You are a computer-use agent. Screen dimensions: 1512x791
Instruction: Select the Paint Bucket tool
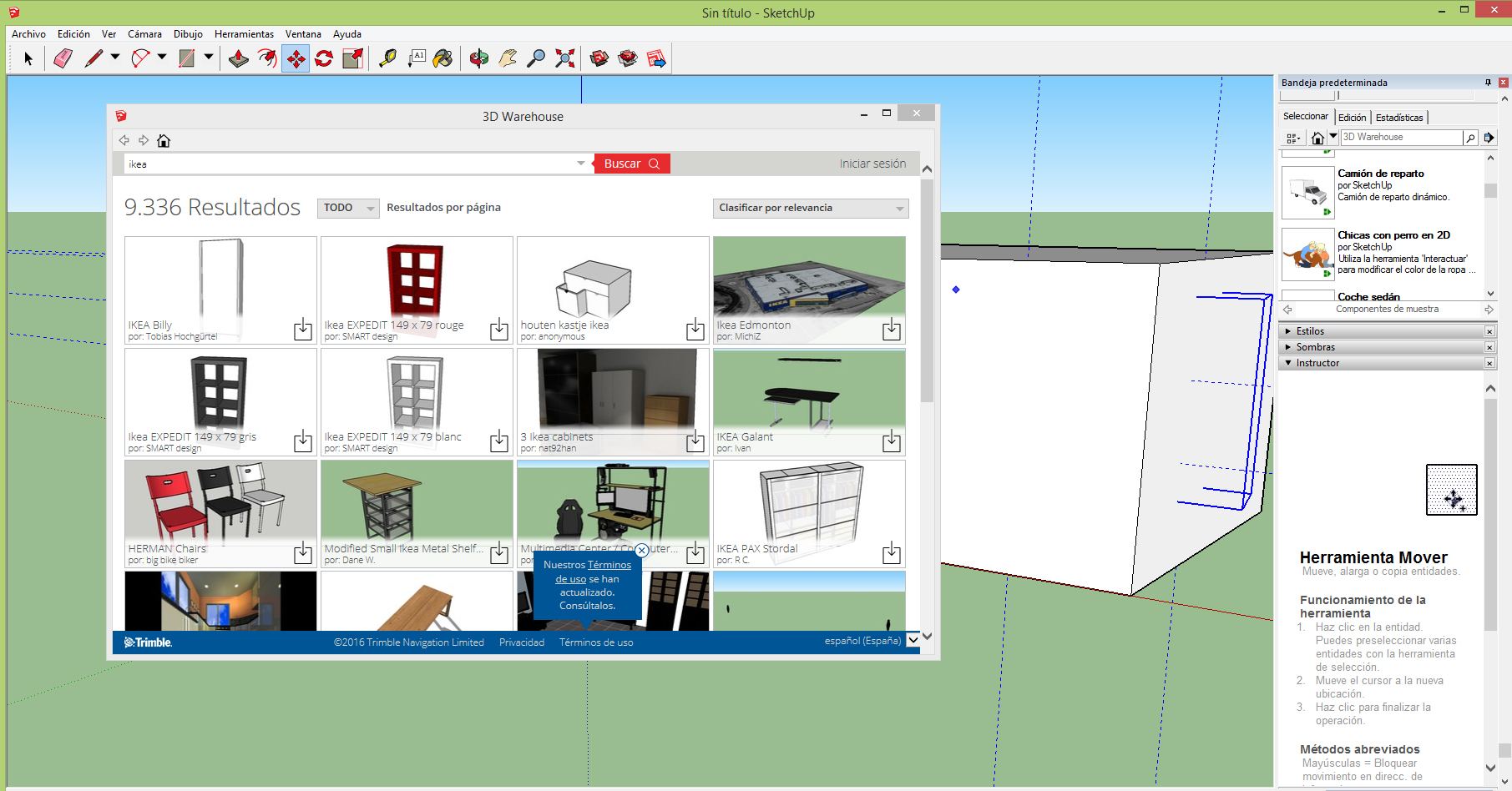click(x=443, y=58)
